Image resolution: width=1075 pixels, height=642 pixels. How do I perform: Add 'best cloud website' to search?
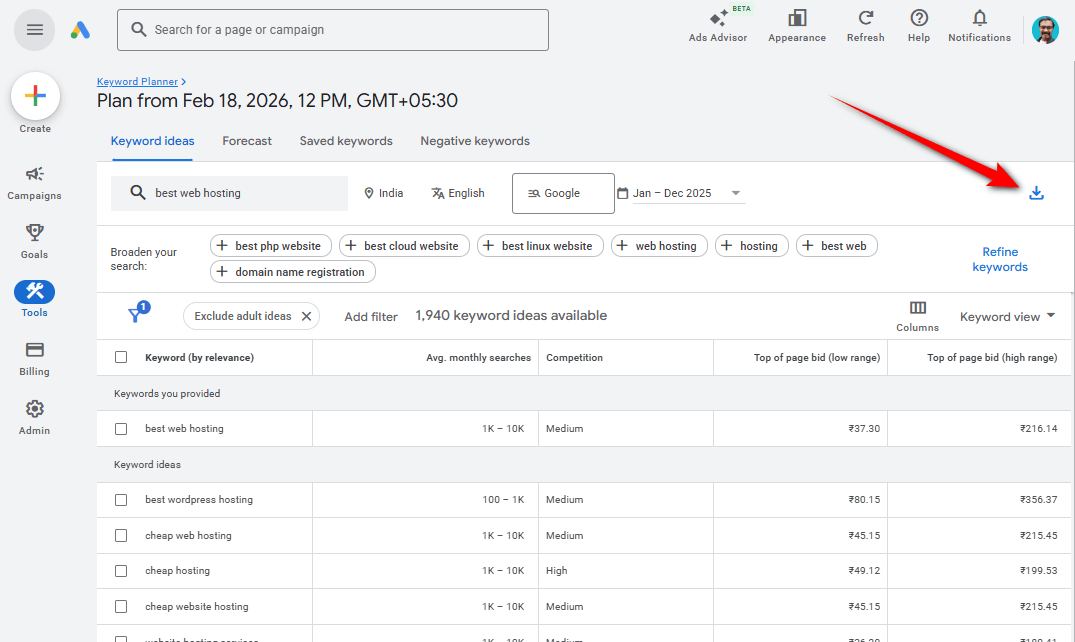click(x=404, y=246)
